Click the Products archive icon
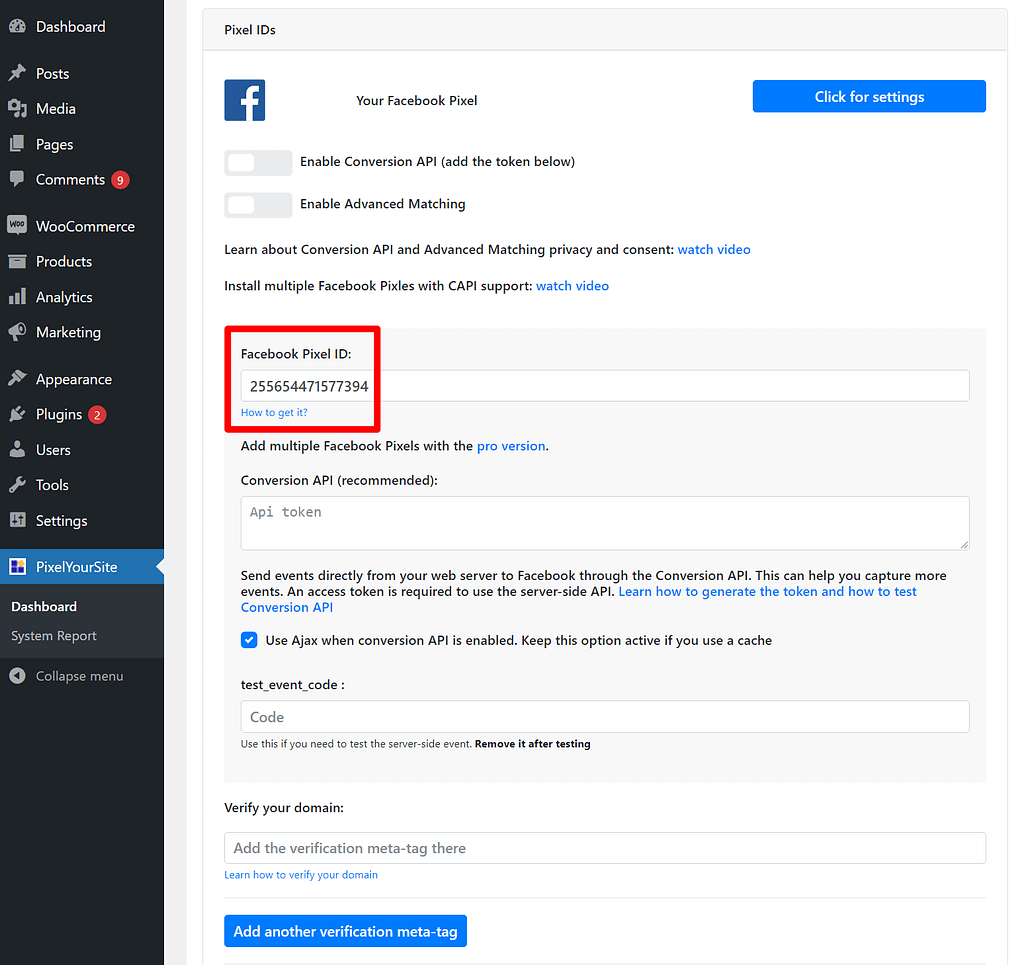1024x965 pixels. [x=18, y=261]
